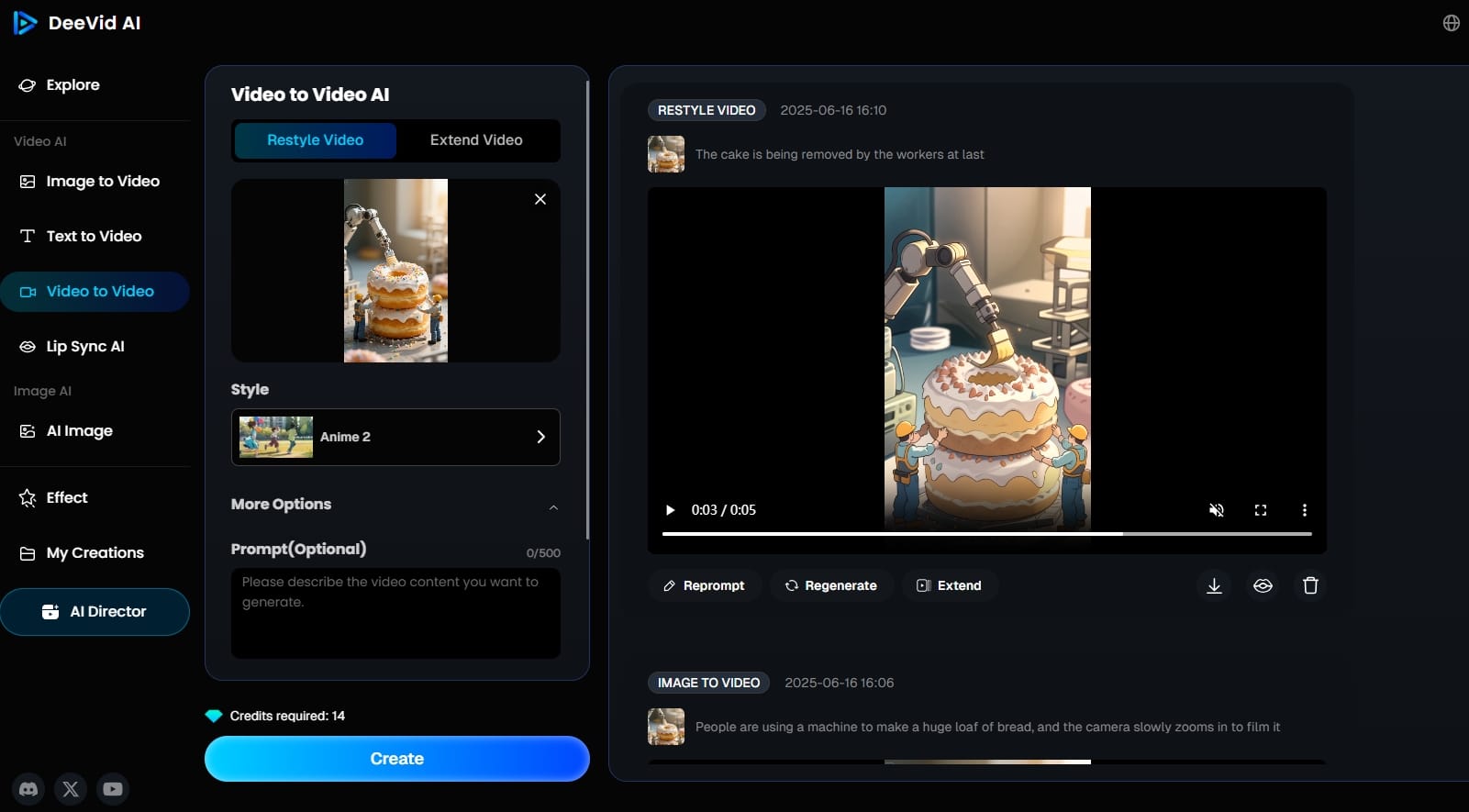Image resolution: width=1469 pixels, height=812 pixels.
Task: Open the YouTube icon
Action: pos(113,789)
